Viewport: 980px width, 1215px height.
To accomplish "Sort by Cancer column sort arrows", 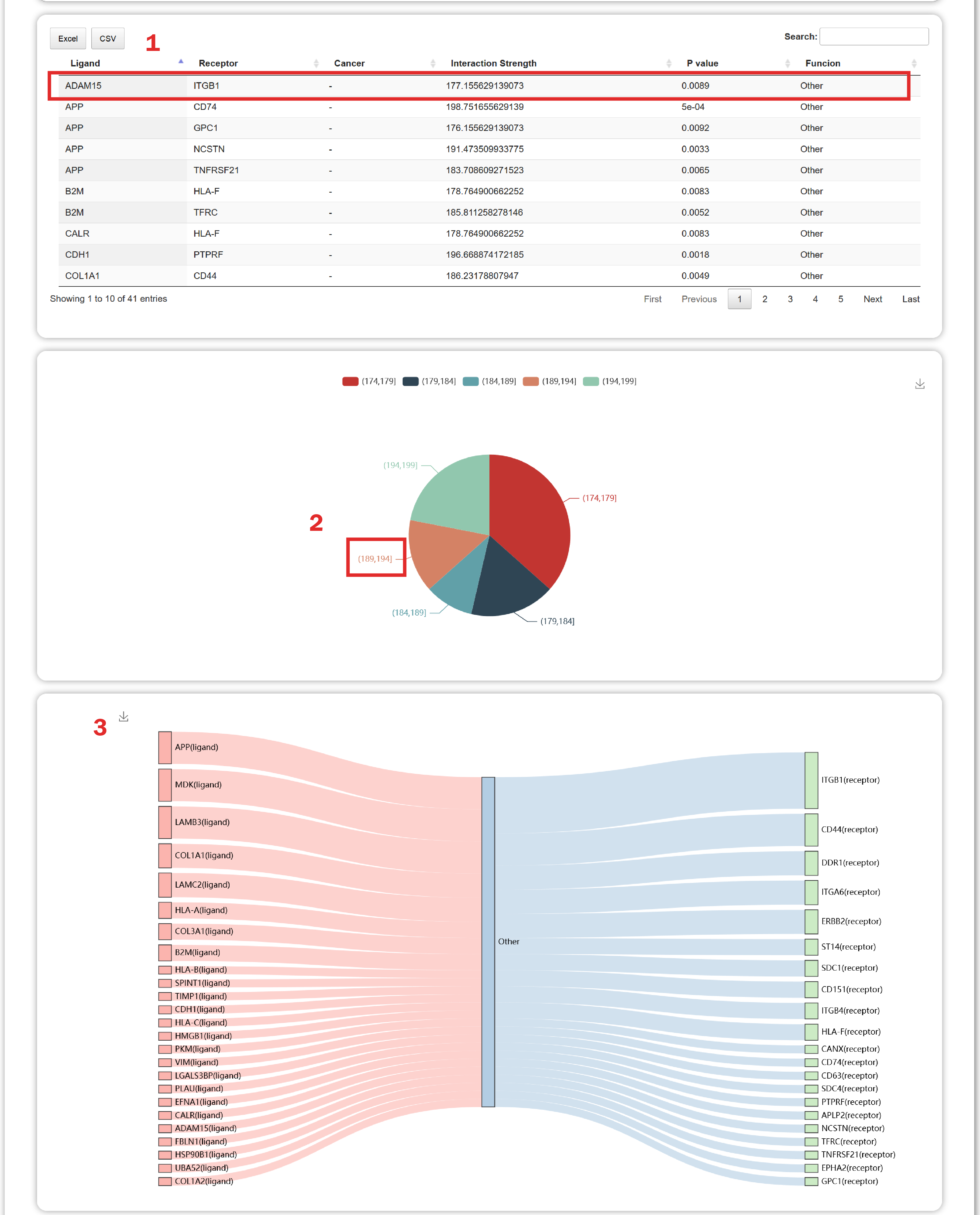I will [x=433, y=63].
